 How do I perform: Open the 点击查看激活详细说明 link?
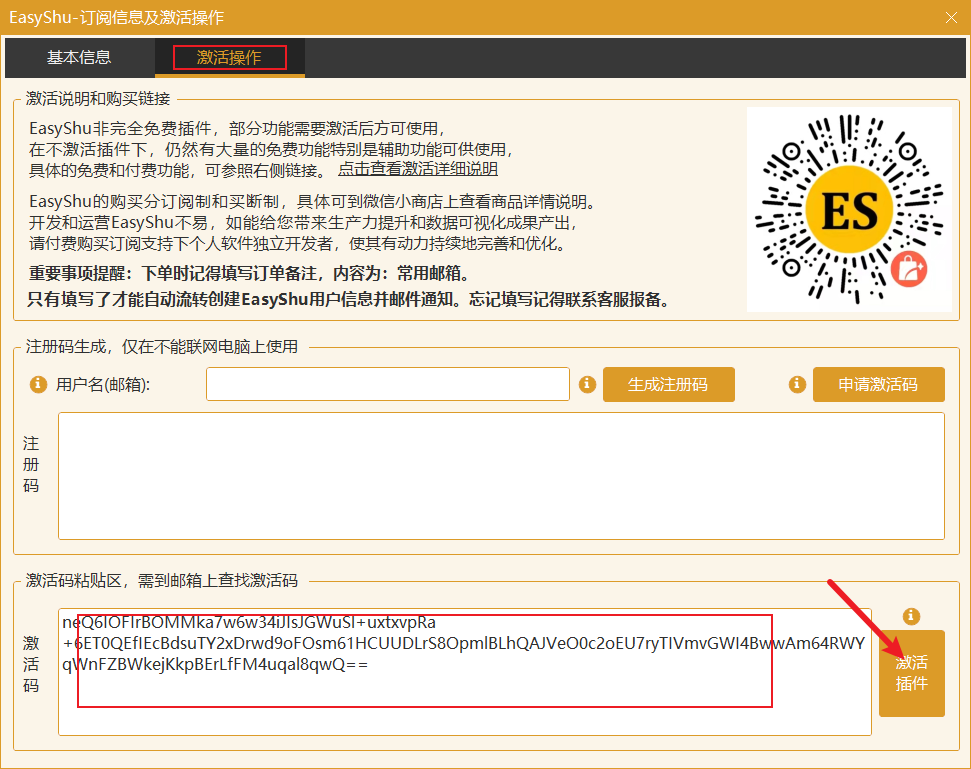click(417, 169)
